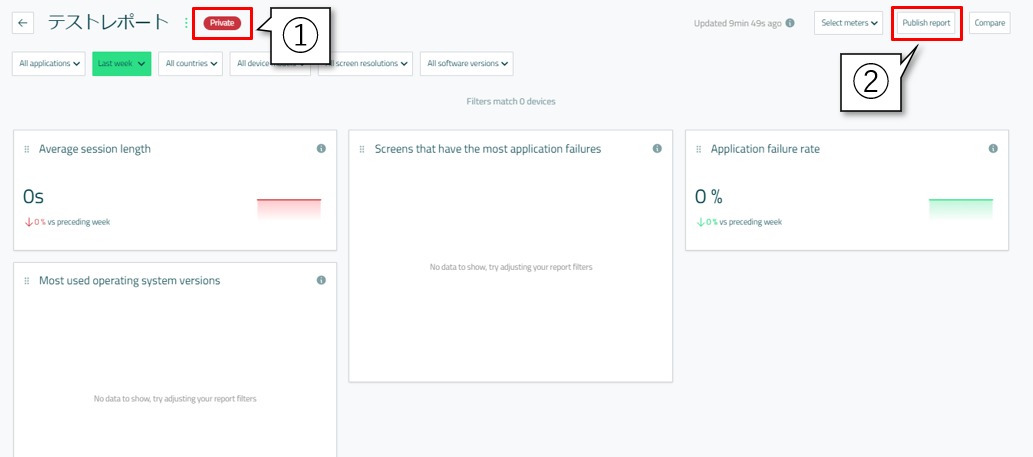1033x457 pixels.
Task: Click info icon next to Updated timestamp
Action: click(x=790, y=23)
